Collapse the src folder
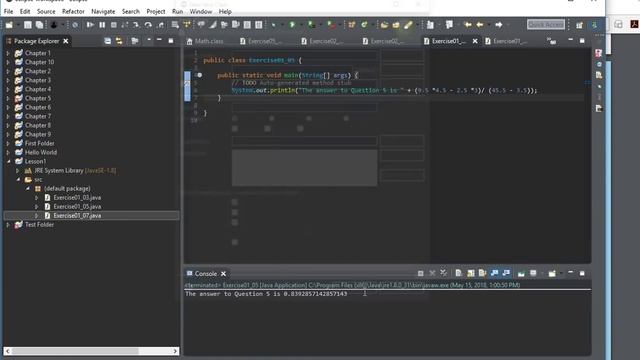Viewport: 640px width, 360px height. click(x=18, y=179)
